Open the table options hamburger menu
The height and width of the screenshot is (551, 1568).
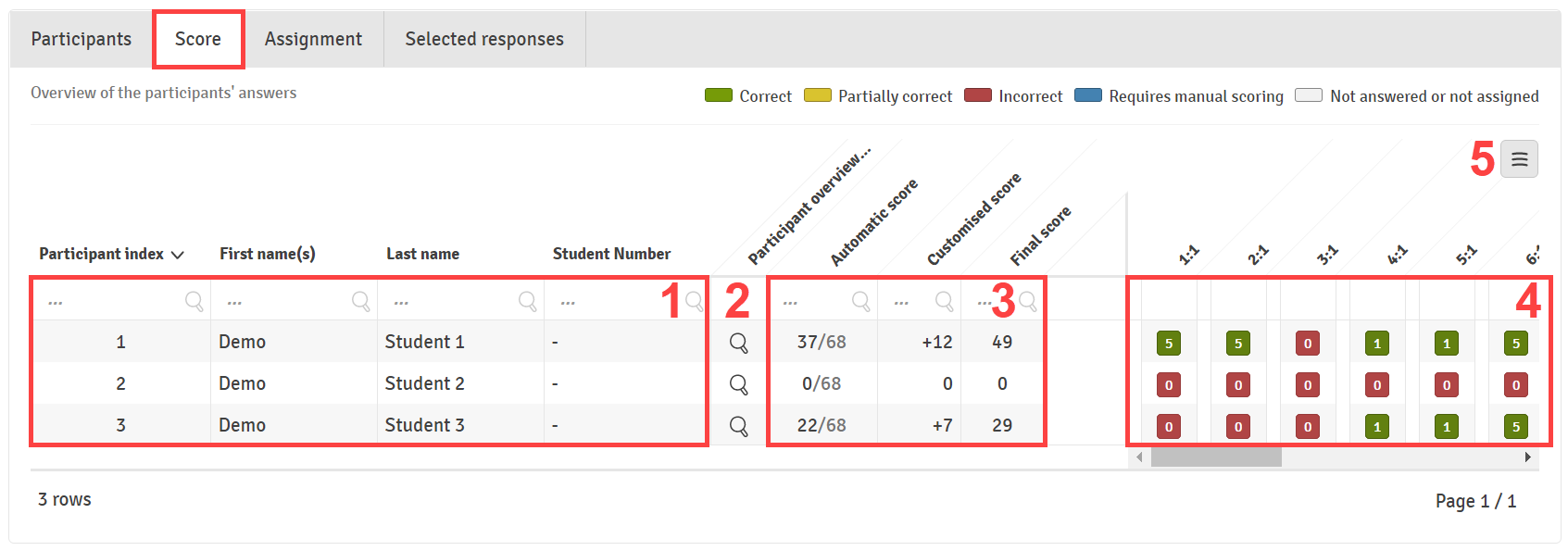coord(1519,159)
